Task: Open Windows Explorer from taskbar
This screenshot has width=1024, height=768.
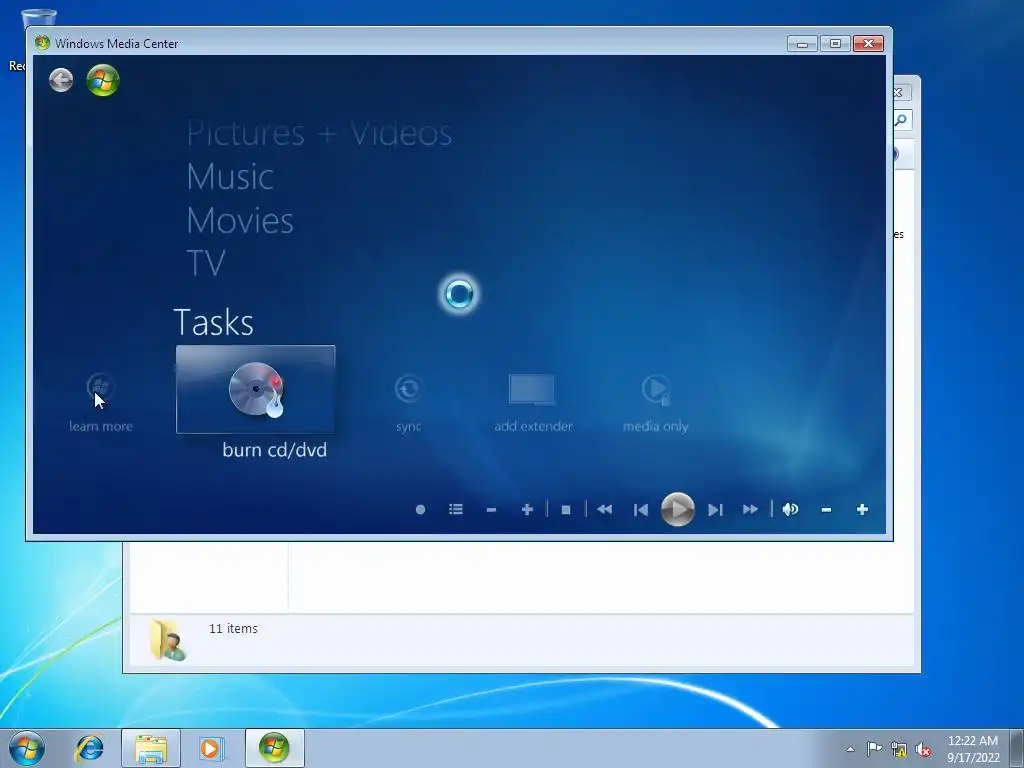Action: coord(151,748)
